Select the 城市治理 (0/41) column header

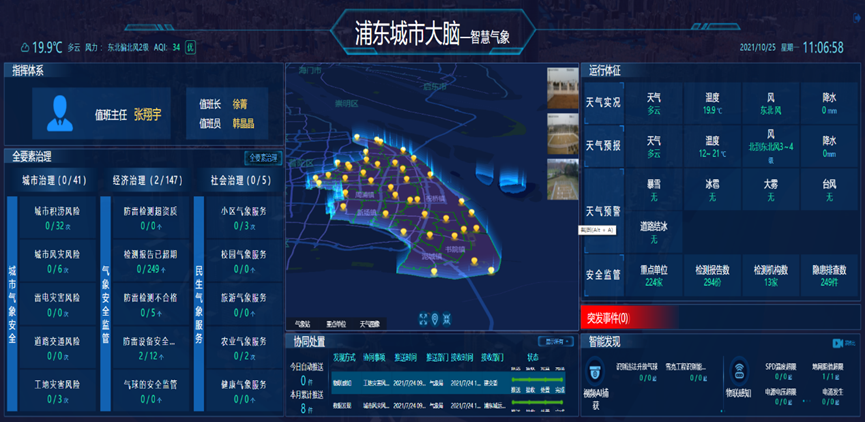point(54,180)
